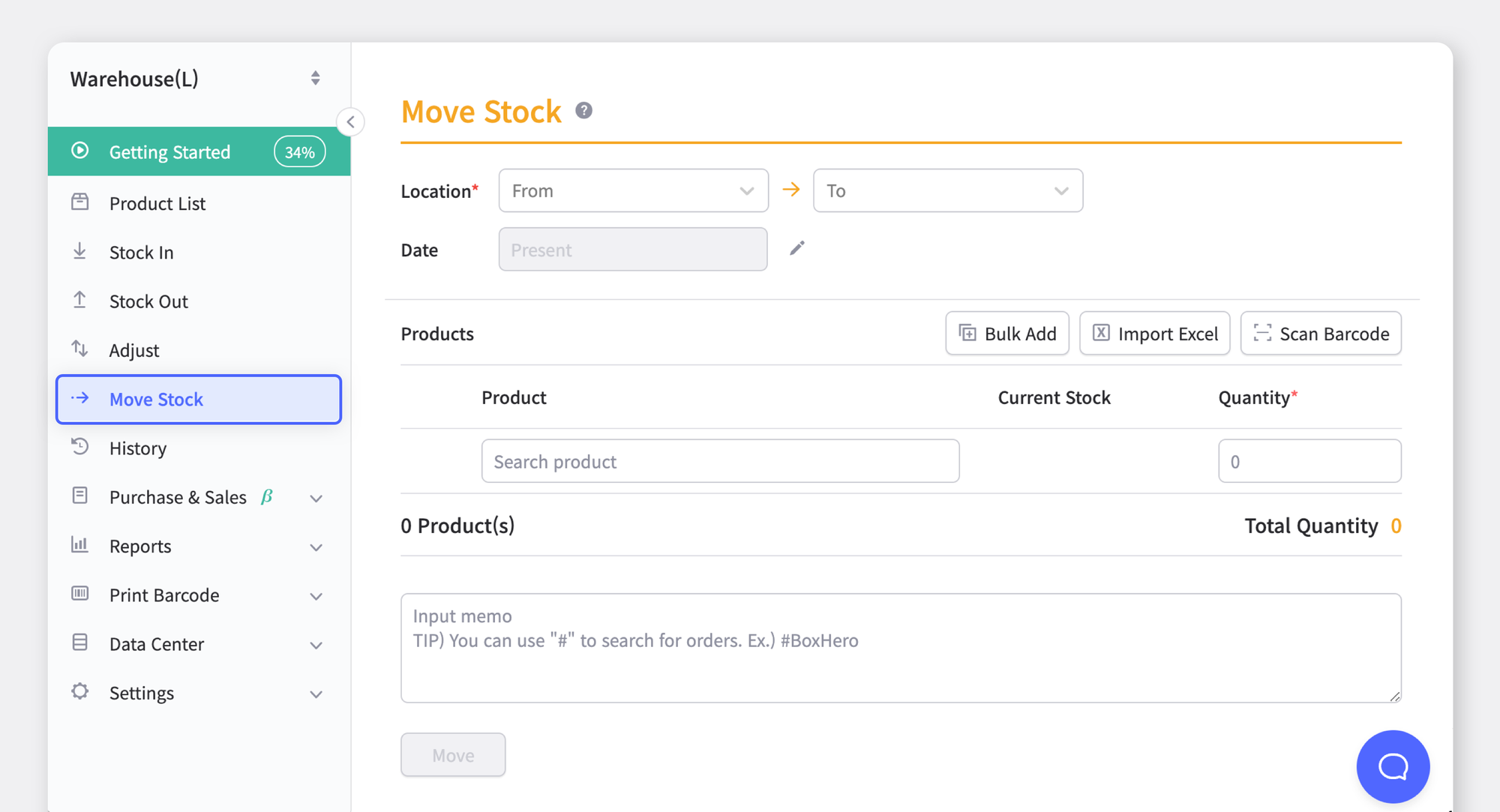The height and width of the screenshot is (812, 1500).
Task: Toggle the date edit pencil icon
Action: pos(797,249)
